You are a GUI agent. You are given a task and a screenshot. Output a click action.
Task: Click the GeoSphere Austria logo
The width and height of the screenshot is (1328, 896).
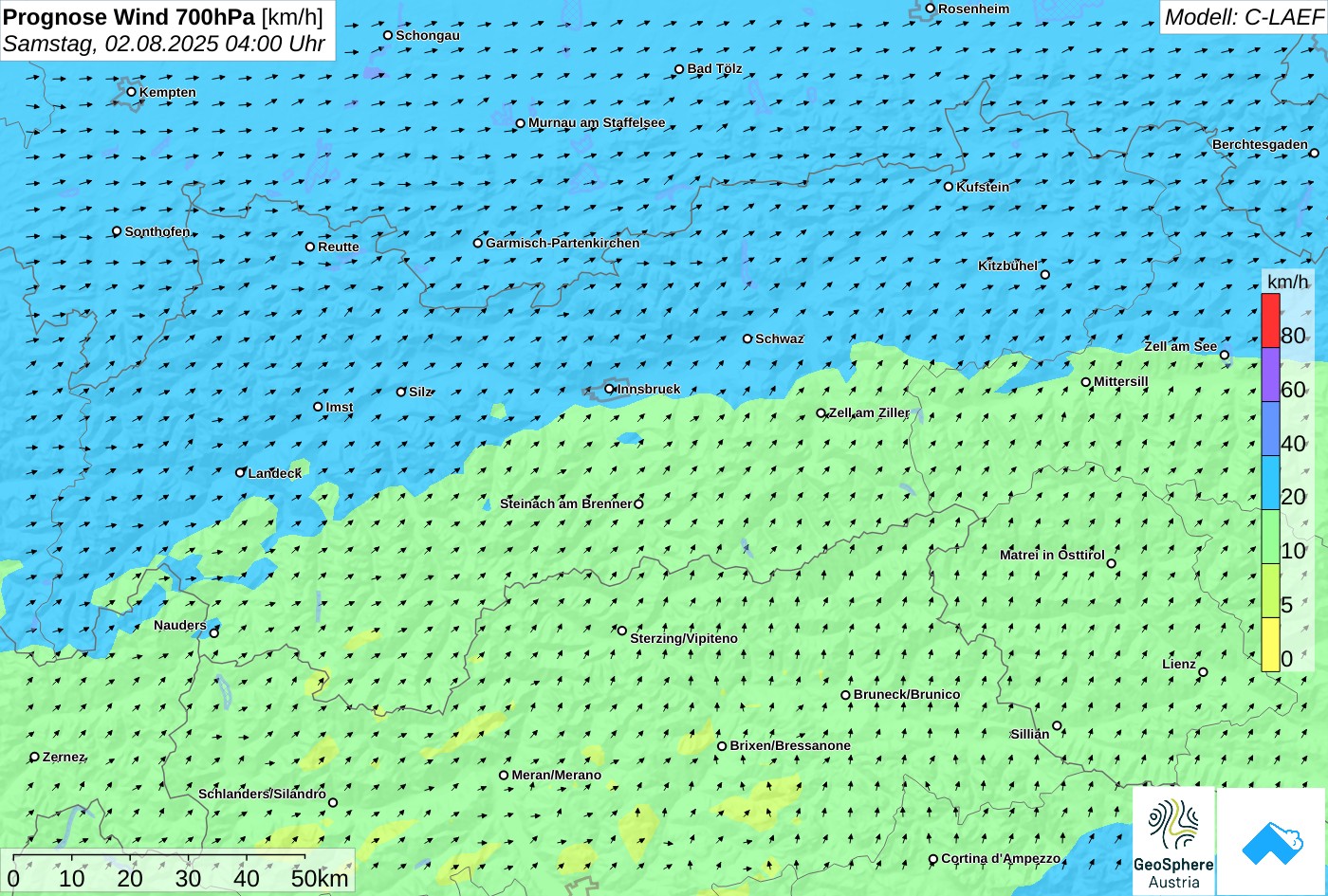pyautogui.click(x=1173, y=841)
